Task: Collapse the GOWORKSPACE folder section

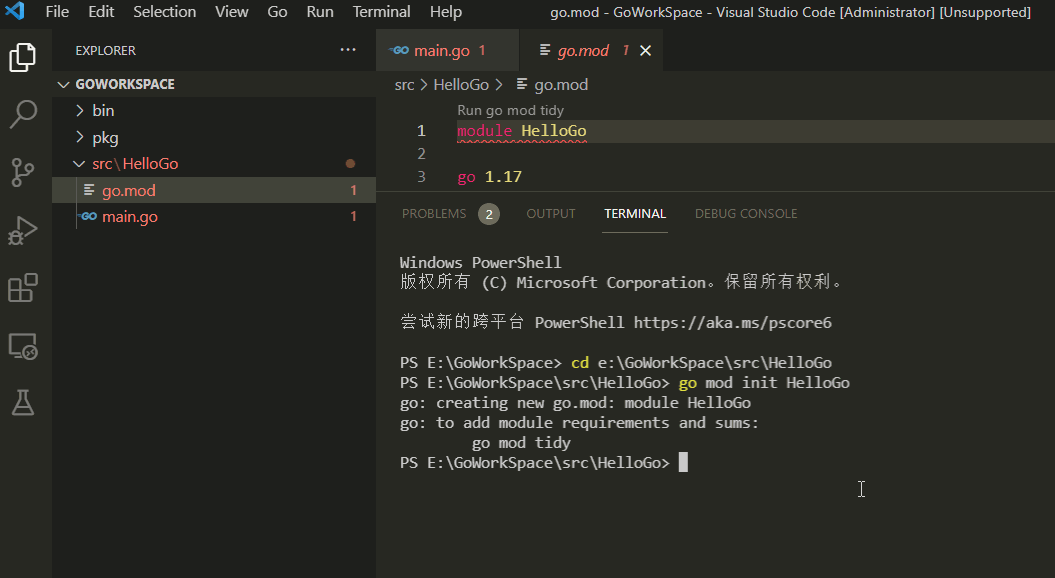Action: pyautogui.click(x=63, y=84)
